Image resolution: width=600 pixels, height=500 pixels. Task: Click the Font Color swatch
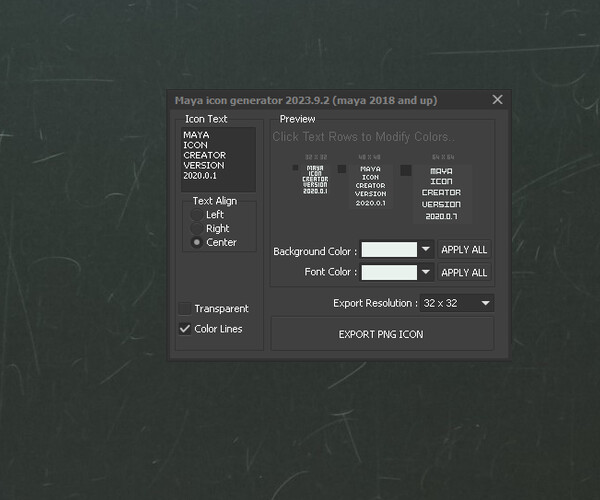(x=389, y=272)
